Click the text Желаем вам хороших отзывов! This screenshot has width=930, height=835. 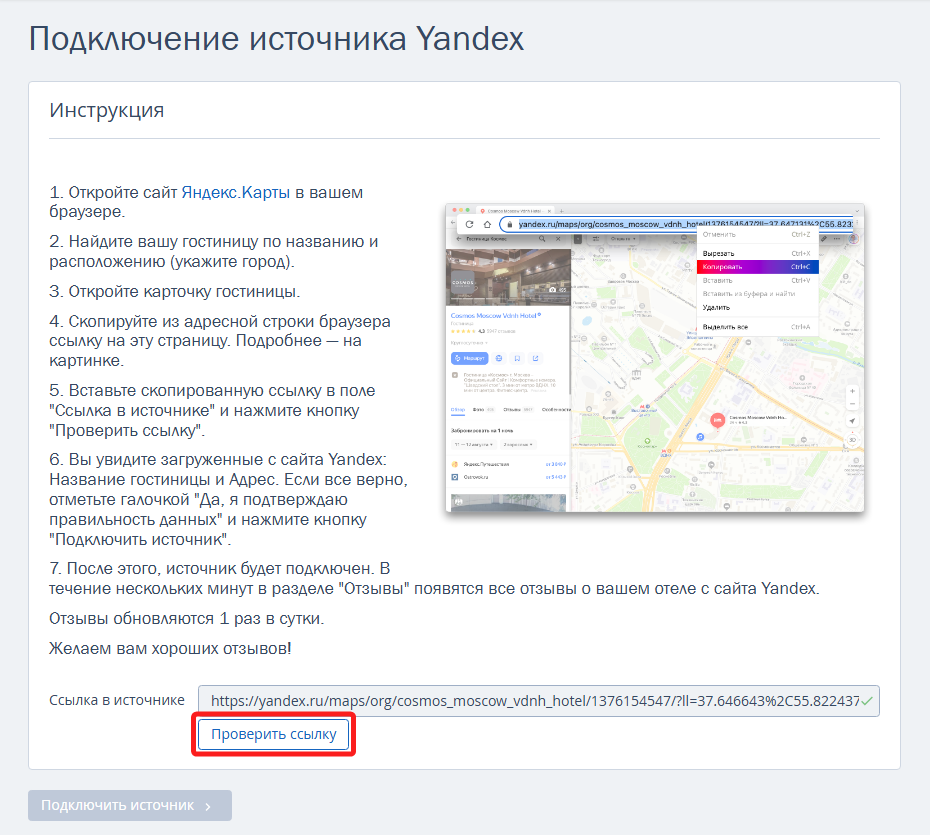click(x=170, y=648)
